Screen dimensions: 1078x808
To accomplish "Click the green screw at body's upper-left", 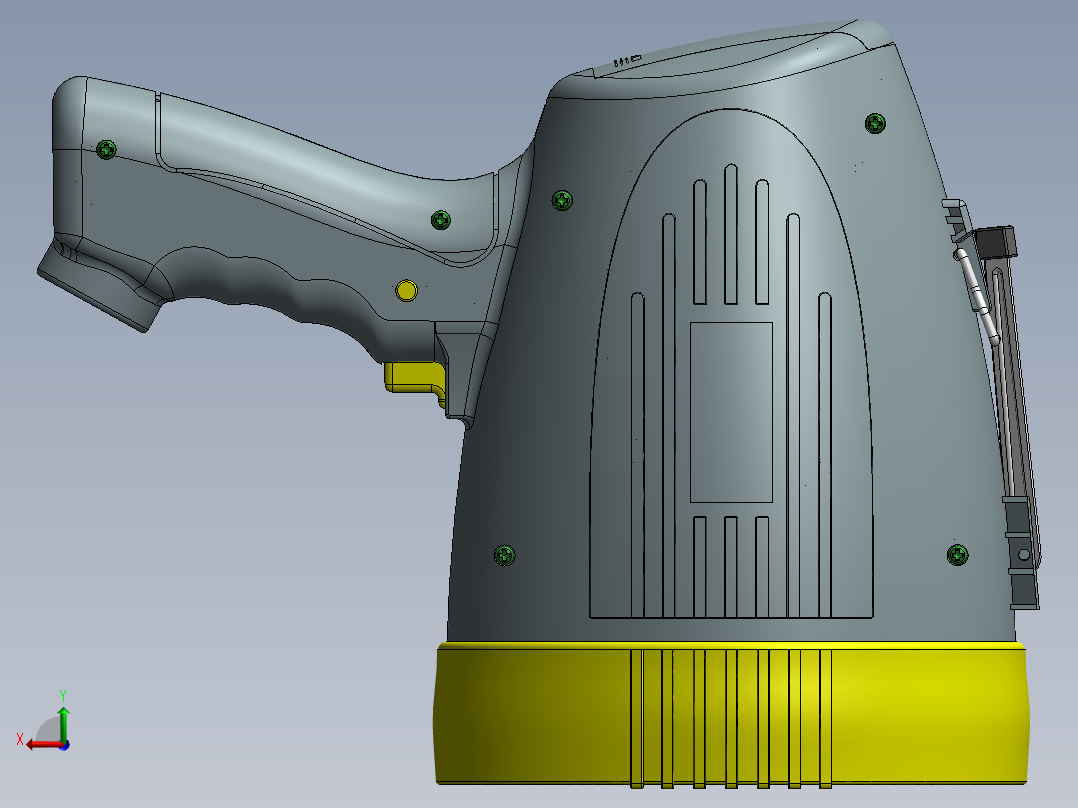I will [562, 200].
